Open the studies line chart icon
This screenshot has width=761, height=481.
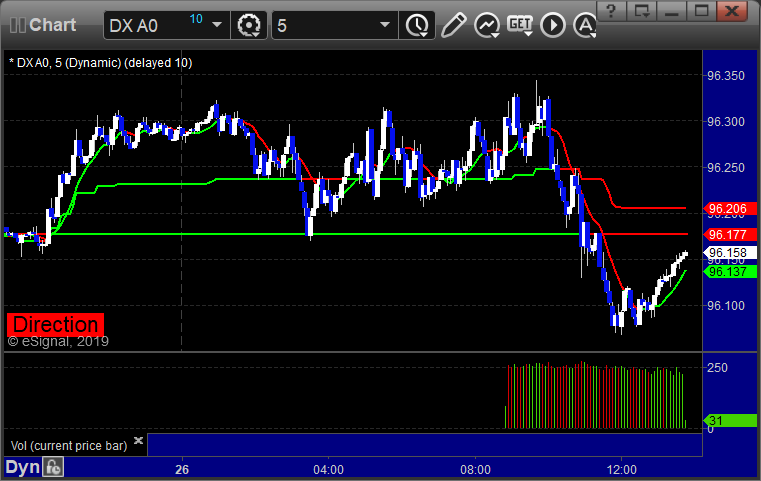487,25
